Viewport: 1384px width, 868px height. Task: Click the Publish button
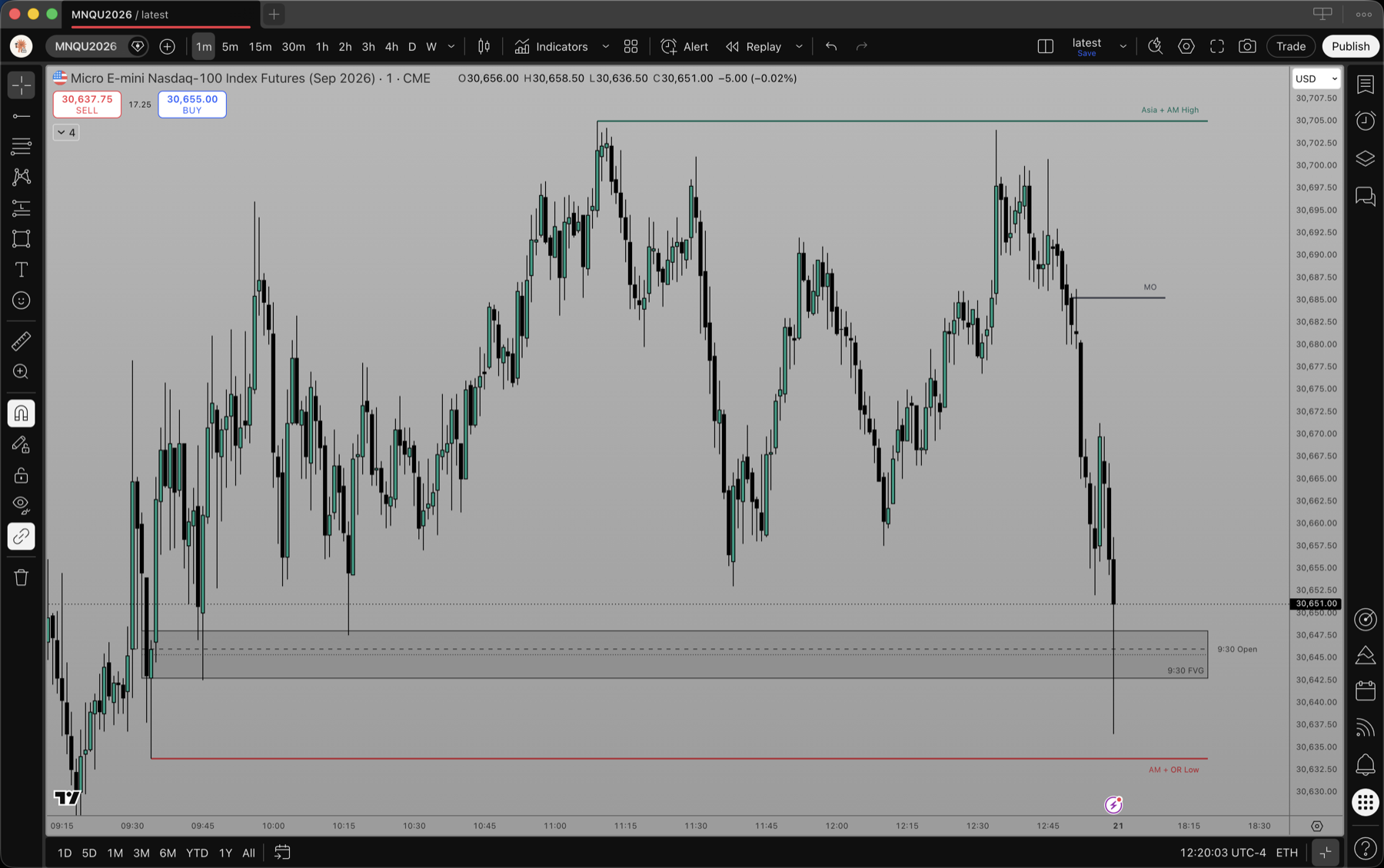[x=1350, y=47]
